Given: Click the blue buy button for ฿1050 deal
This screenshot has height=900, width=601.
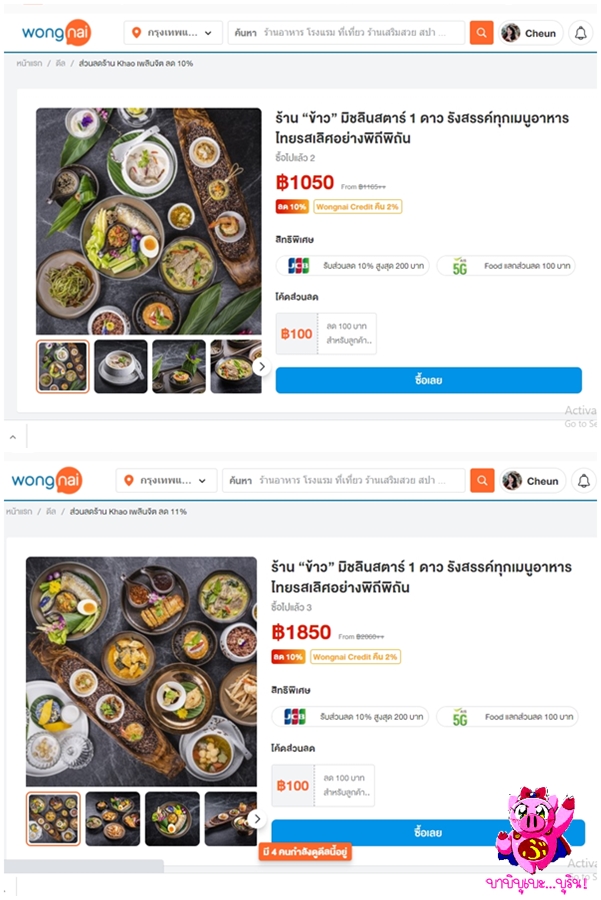Looking at the screenshot, I should pos(428,380).
